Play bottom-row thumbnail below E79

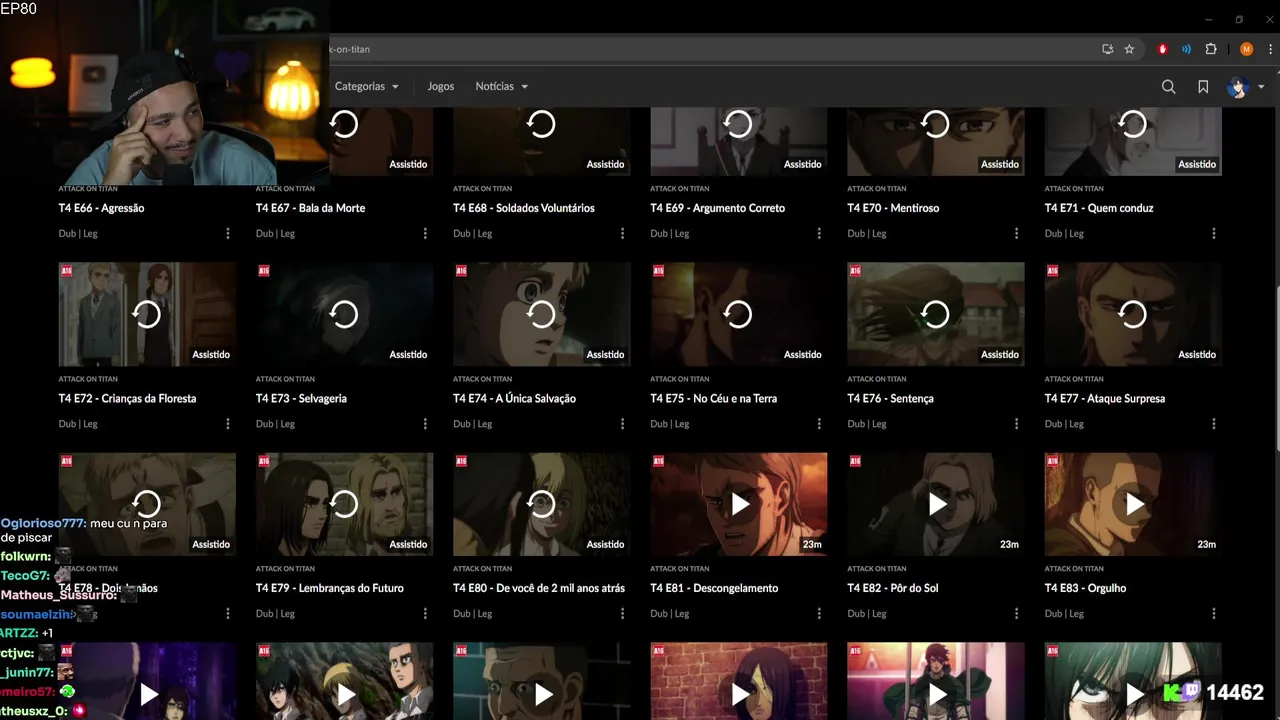click(x=344, y=693)
